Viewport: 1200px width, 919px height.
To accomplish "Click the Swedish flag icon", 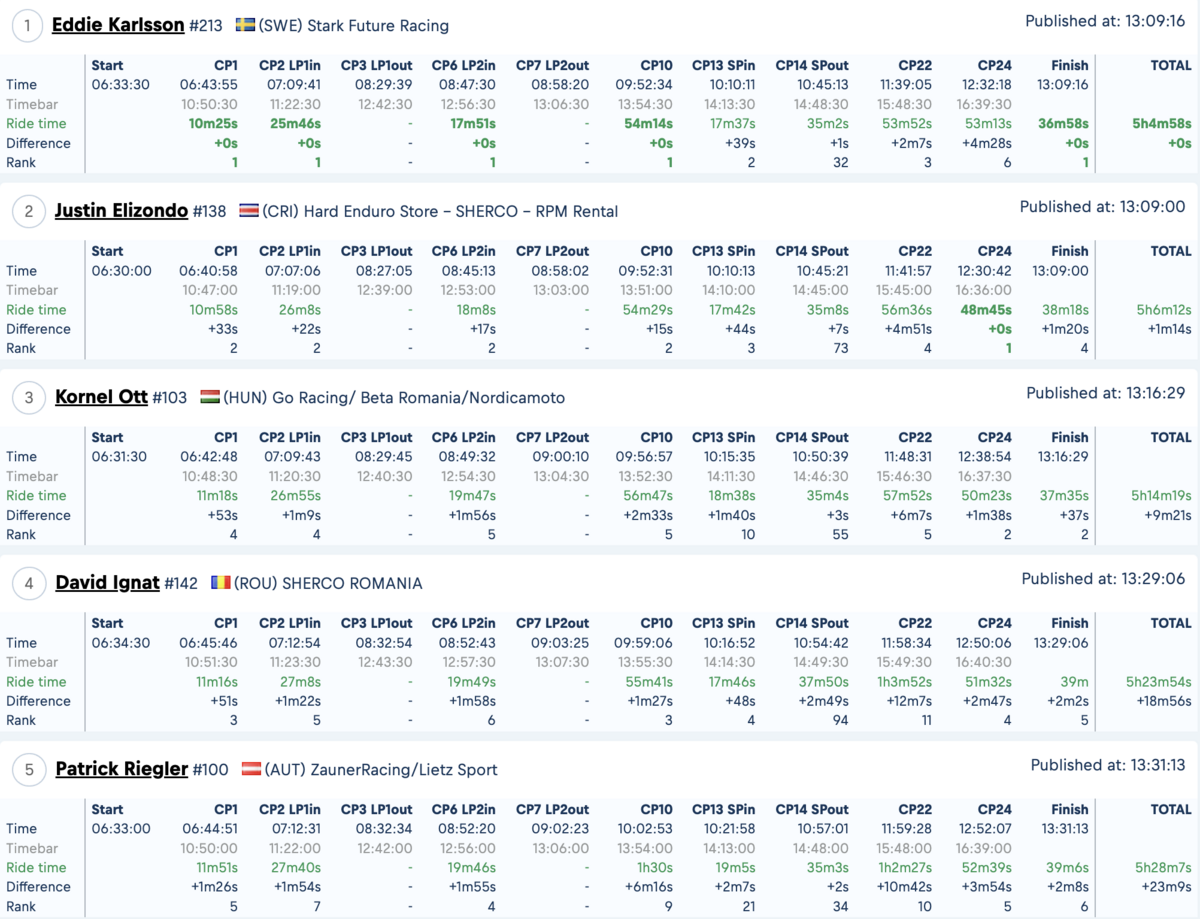I will tap(245, 25).
